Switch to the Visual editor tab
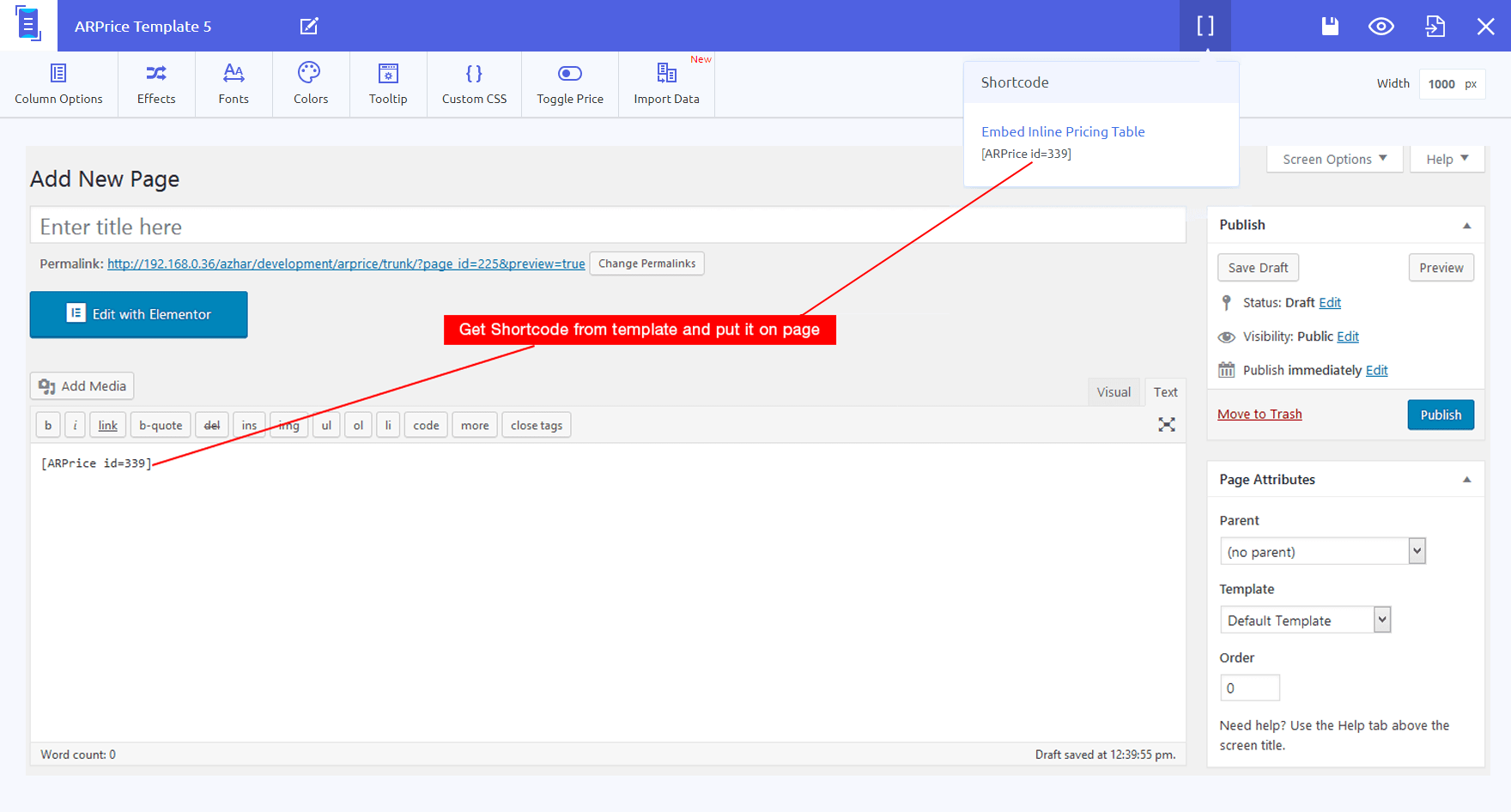This screenshot has height=812, width=1511. (x=1114, y=392)
